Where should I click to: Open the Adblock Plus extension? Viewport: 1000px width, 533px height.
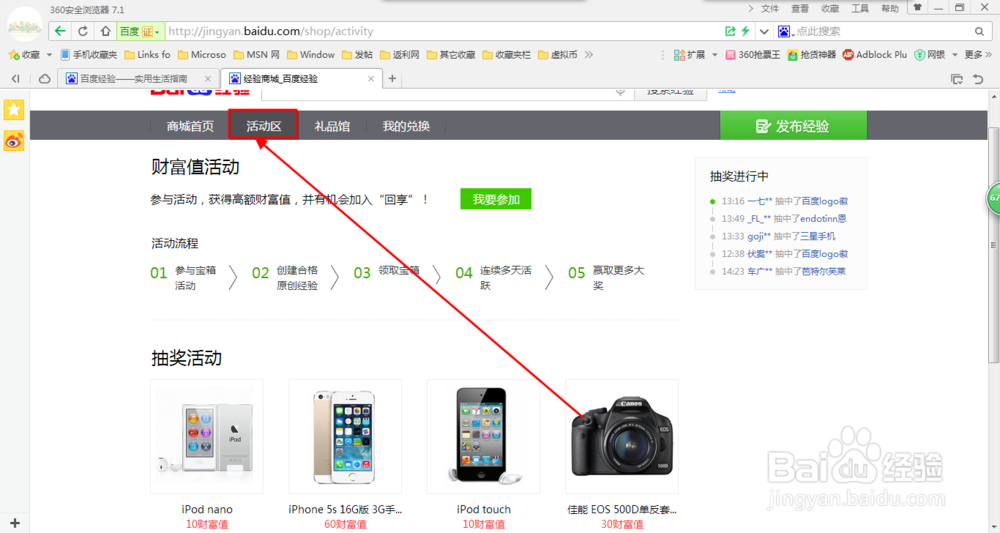[x=874, y=55]
